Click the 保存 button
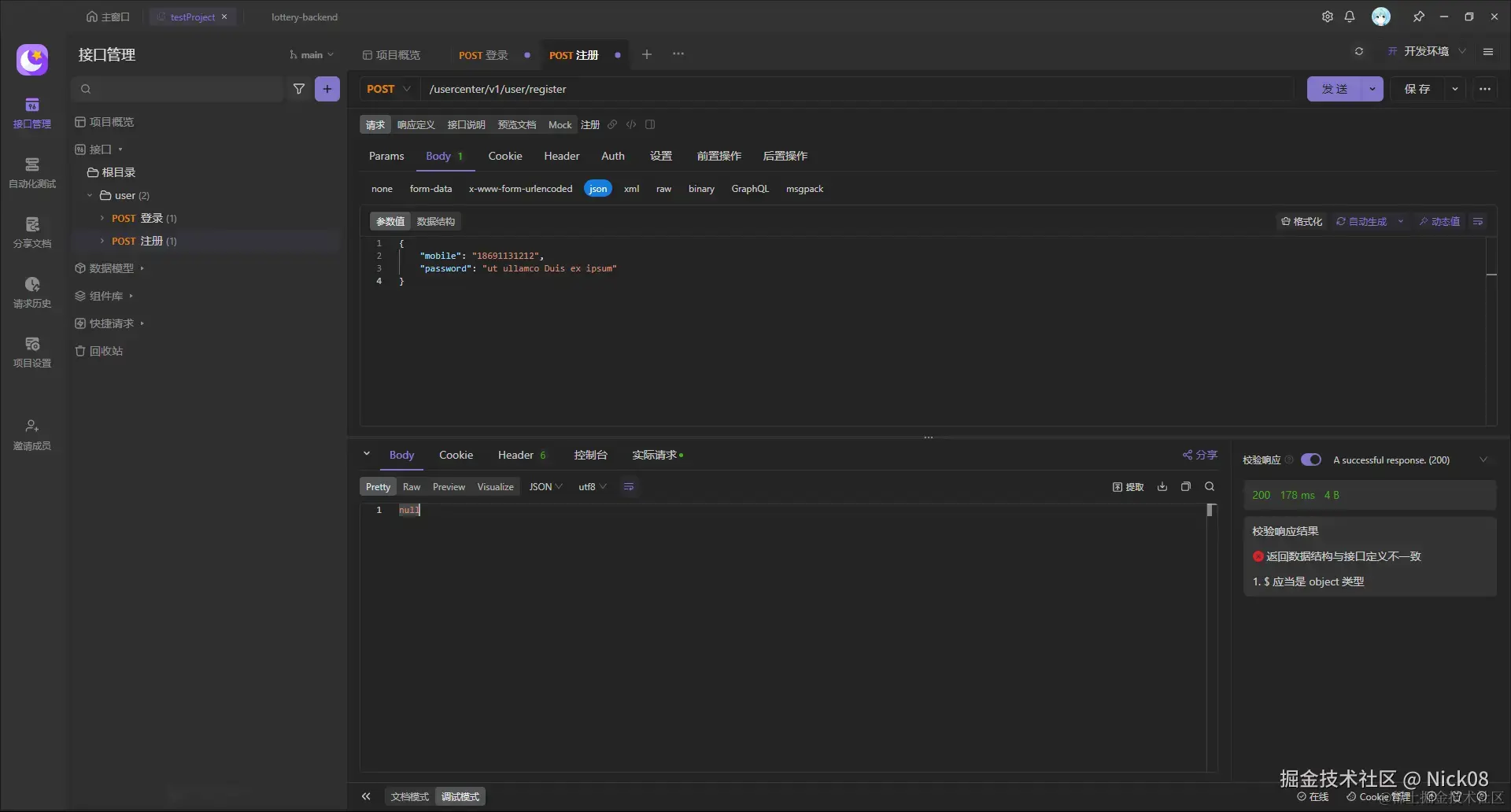This screenshot has height=812, width=1511. pos(1417,89)
